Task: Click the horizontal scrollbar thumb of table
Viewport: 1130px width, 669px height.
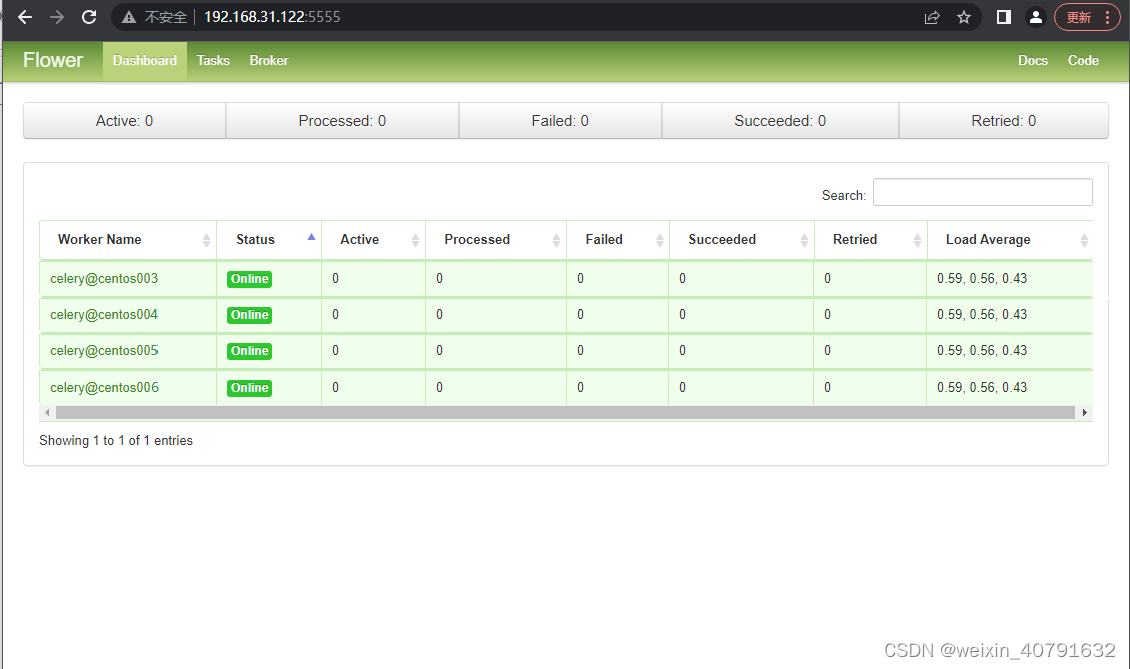Action: 565,412
